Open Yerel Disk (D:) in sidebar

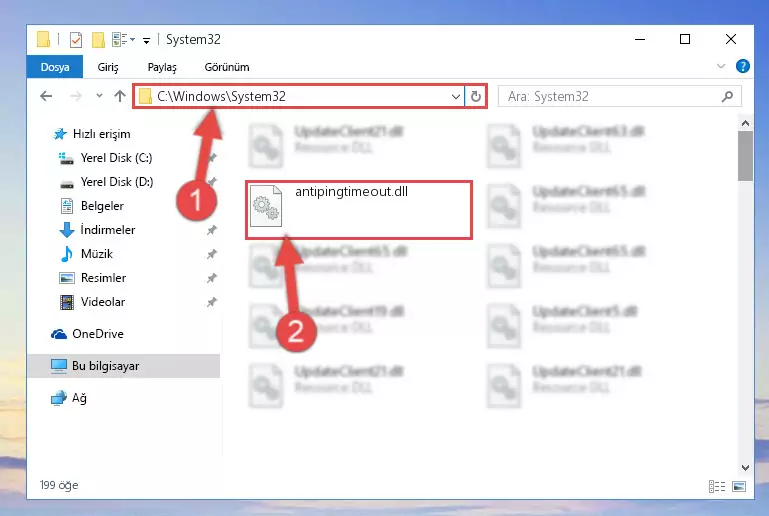click(106, 182)
